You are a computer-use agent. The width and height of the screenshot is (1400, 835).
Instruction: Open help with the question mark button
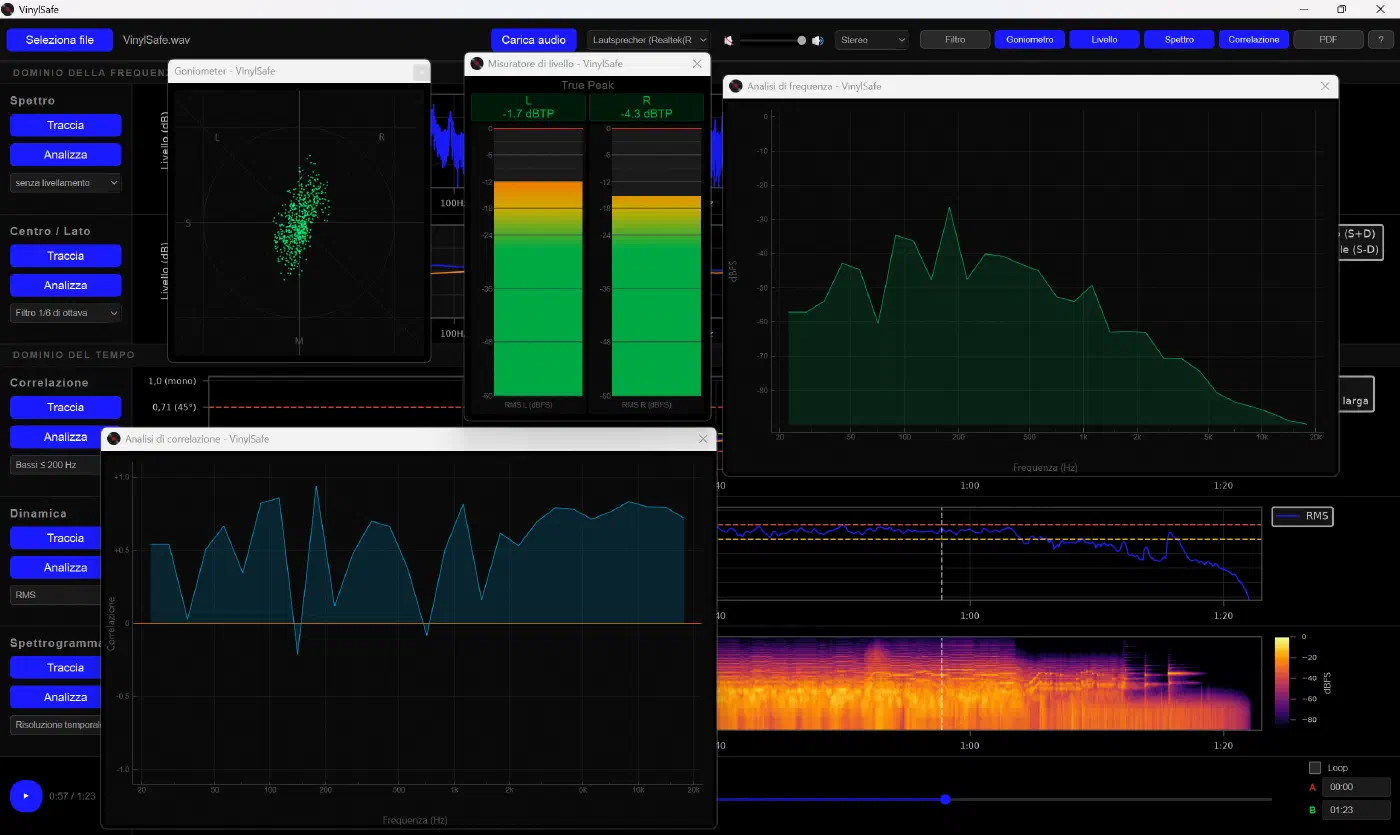point(1381,40)
